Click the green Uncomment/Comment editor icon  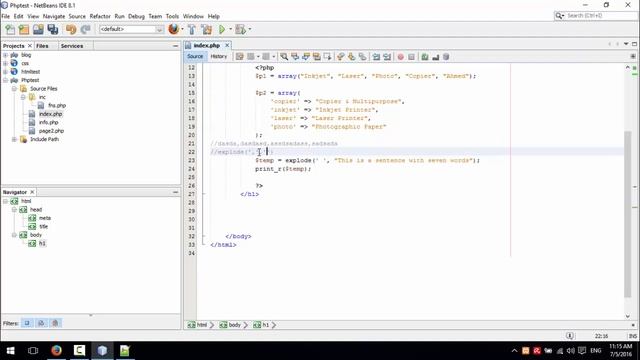click(x=425, y=57)
